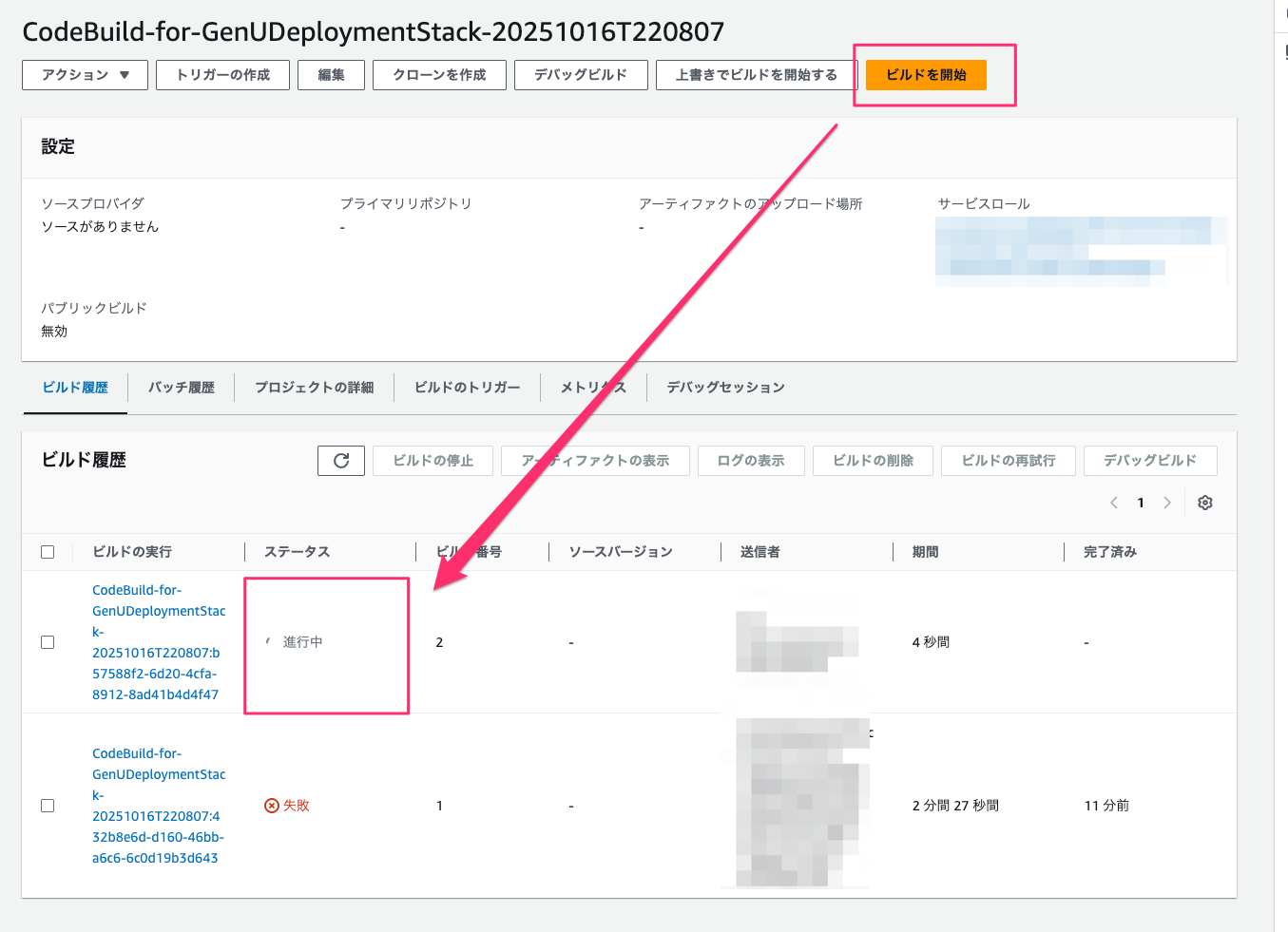The width and height of the screenshot is (1288, 932).
Task: Click 上書きでビルドを開始する button
Action: click(756, 75)
